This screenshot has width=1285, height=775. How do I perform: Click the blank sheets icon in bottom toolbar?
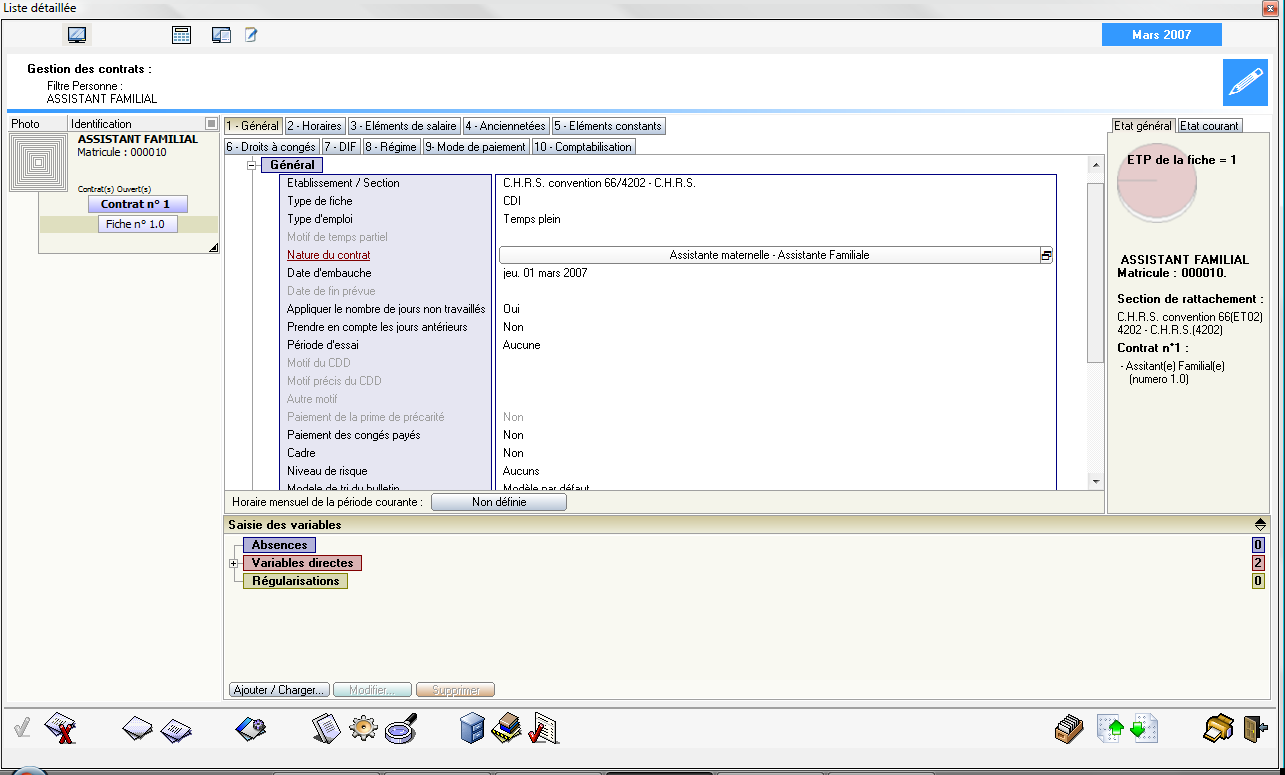(138, 729)
